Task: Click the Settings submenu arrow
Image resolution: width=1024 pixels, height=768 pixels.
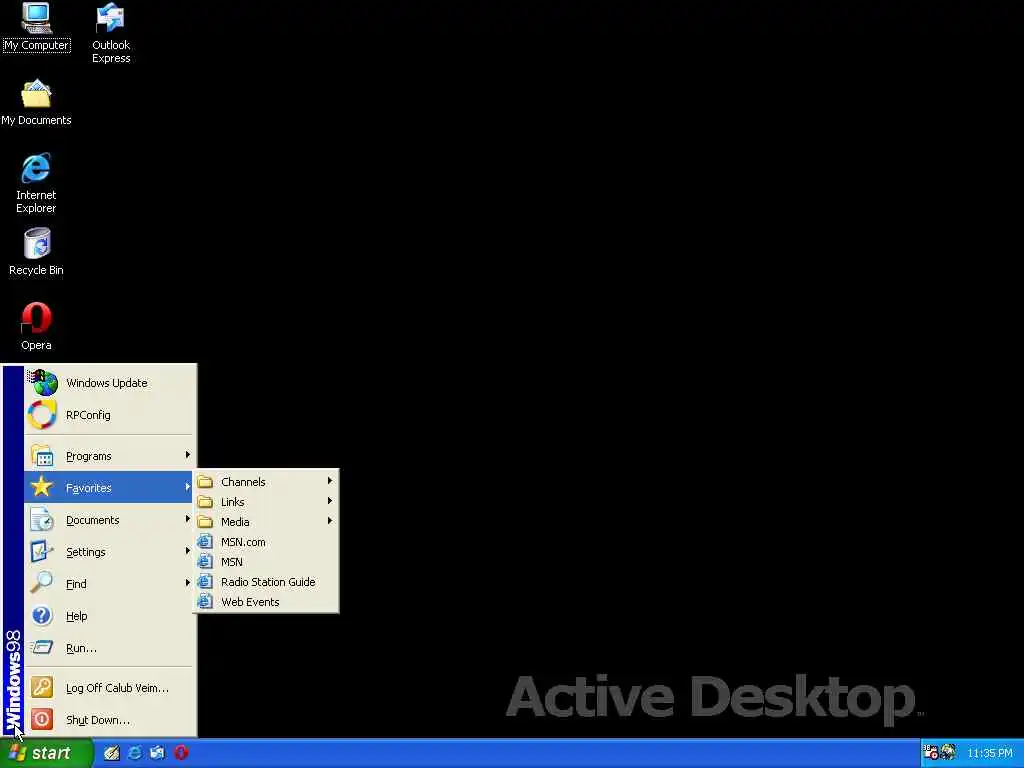Action: [x=187, y=551]
